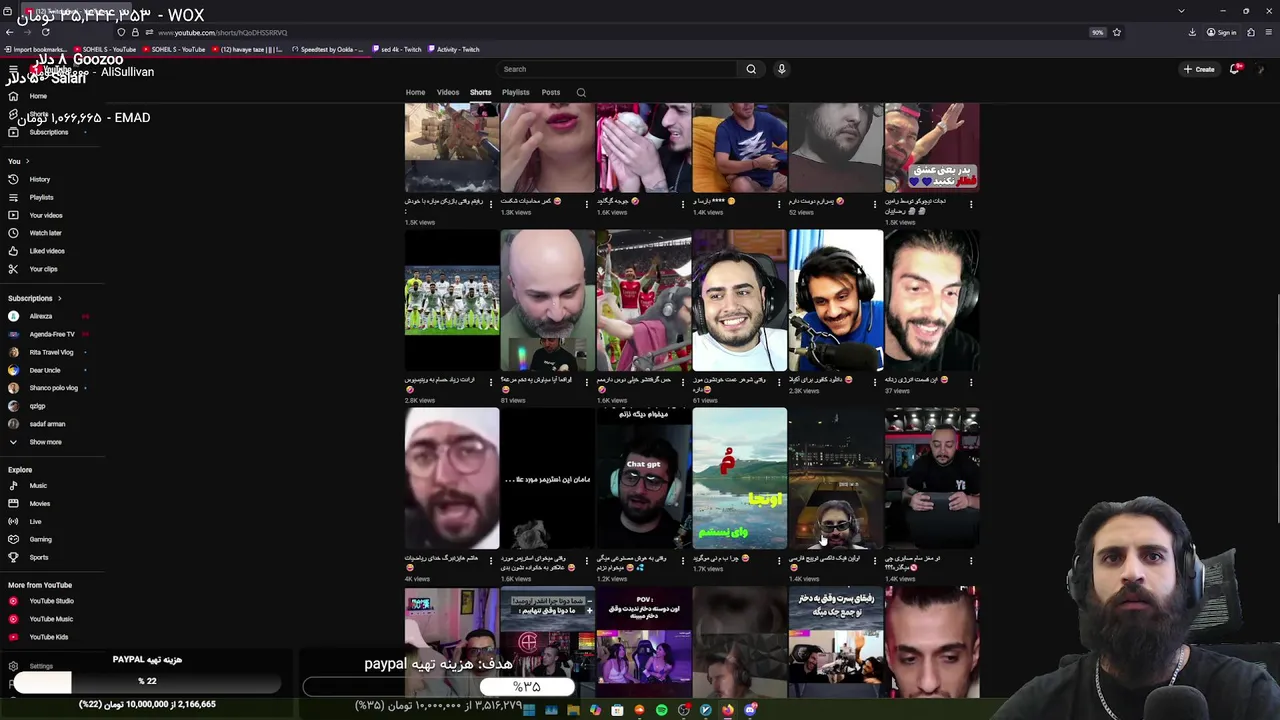
Task: Open Alirezza subscription channel
Action: 40,316
